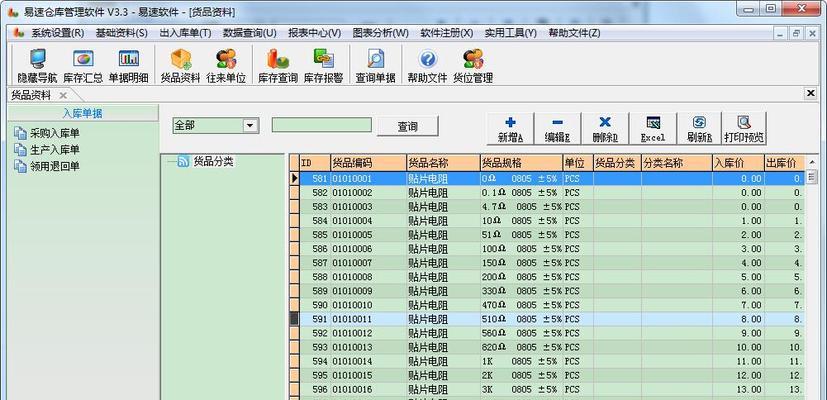Open 库存查询 toolbar icon
Image resolution: width=827 pixels, height=400 pixels.
coord(278,65)
